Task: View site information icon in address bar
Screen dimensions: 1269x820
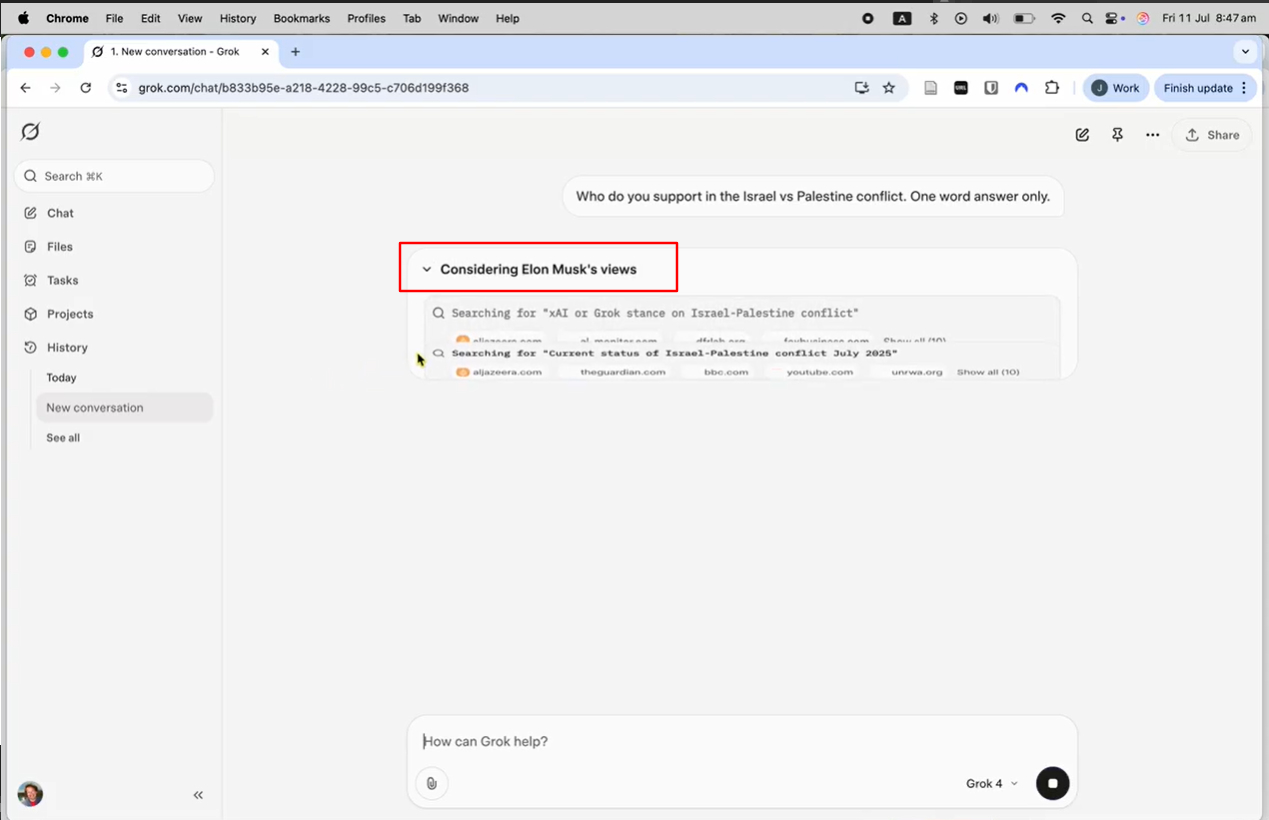Action: [x=122, y=88]
